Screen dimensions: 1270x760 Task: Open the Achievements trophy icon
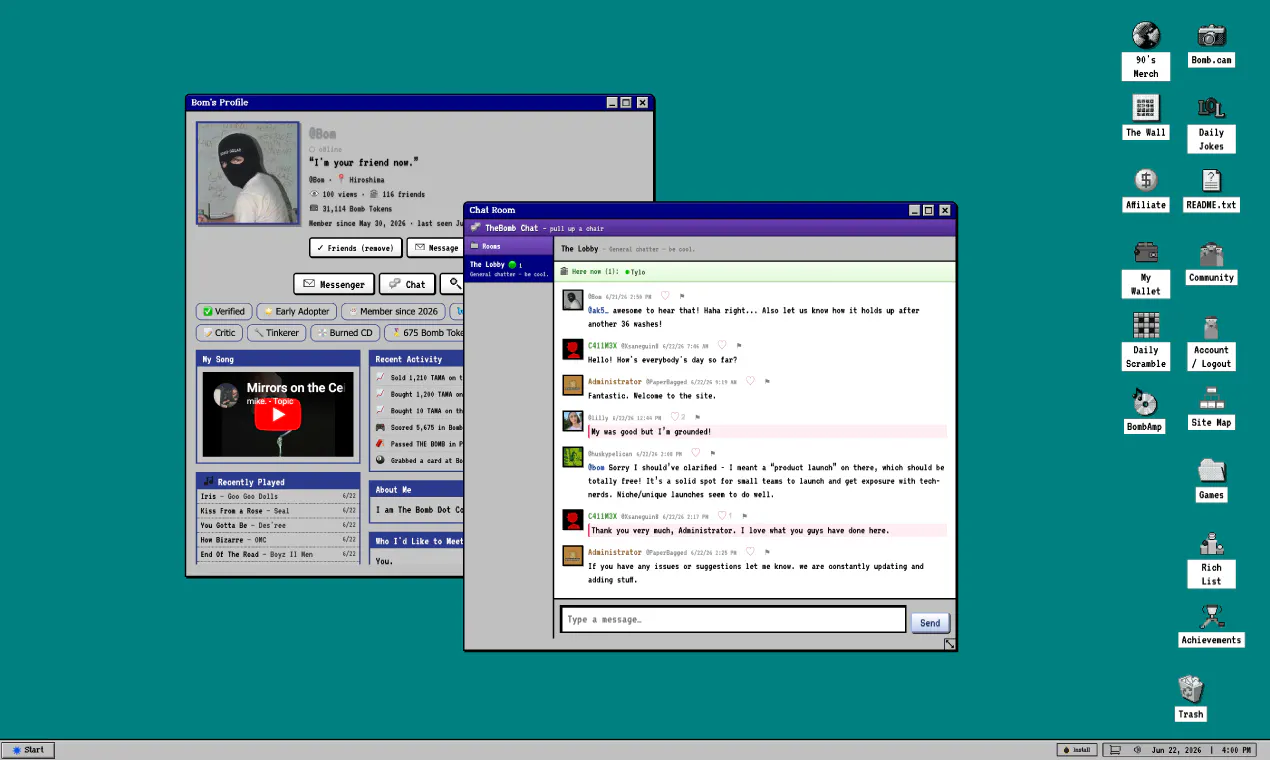(x=1211, y=624)
